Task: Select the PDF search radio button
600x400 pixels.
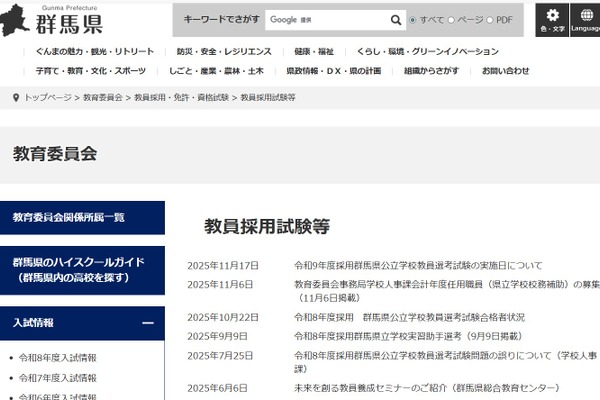Action: point(490,20)
